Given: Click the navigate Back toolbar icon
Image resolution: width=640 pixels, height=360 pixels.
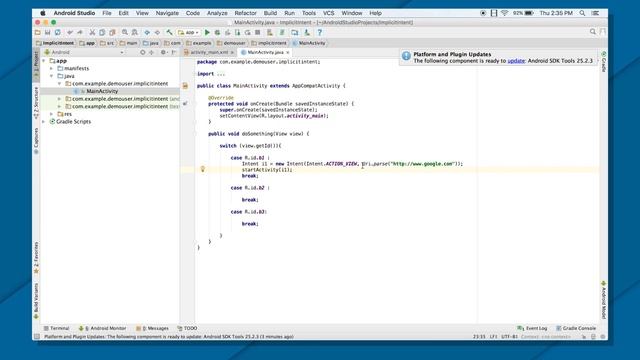Looking at the screenshot, I should click(147, 32).
